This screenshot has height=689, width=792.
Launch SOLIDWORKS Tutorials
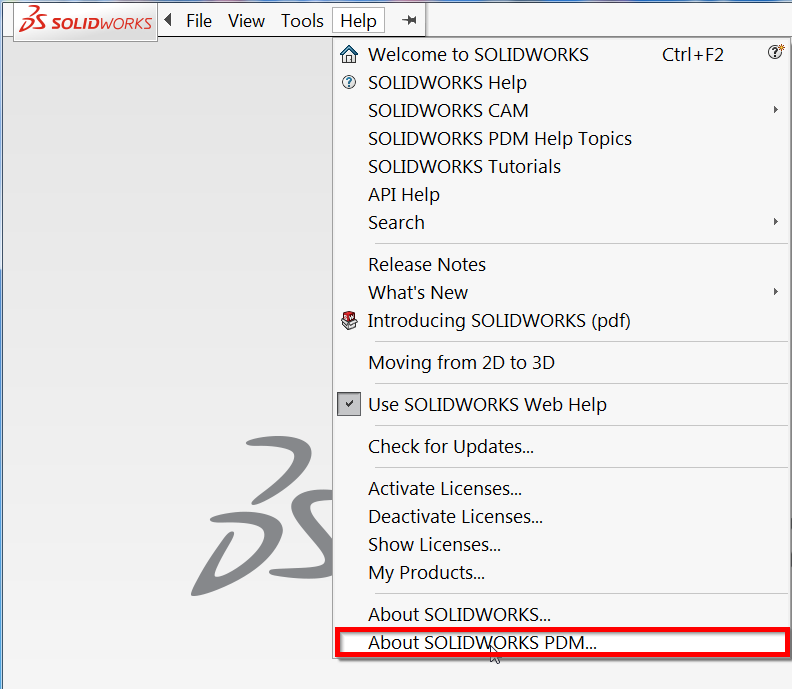coord(464,166)
